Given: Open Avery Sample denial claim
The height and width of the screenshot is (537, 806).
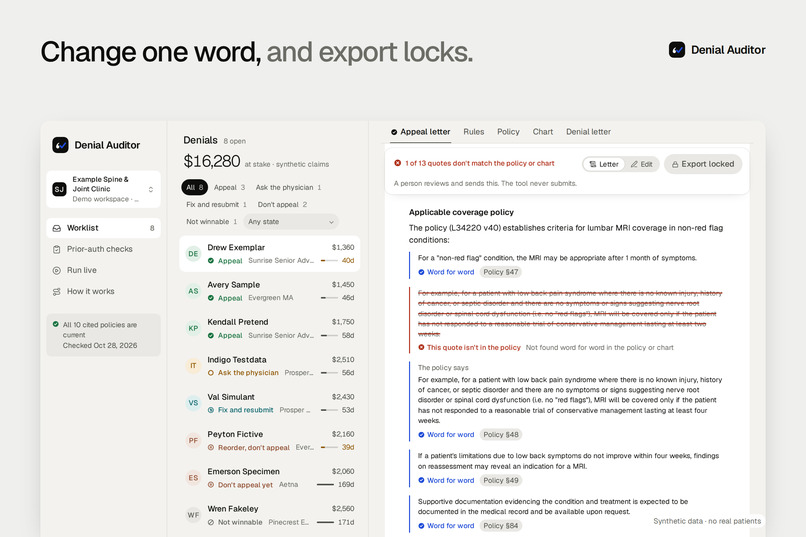Looking at the screenshot, I should (269, 291).
